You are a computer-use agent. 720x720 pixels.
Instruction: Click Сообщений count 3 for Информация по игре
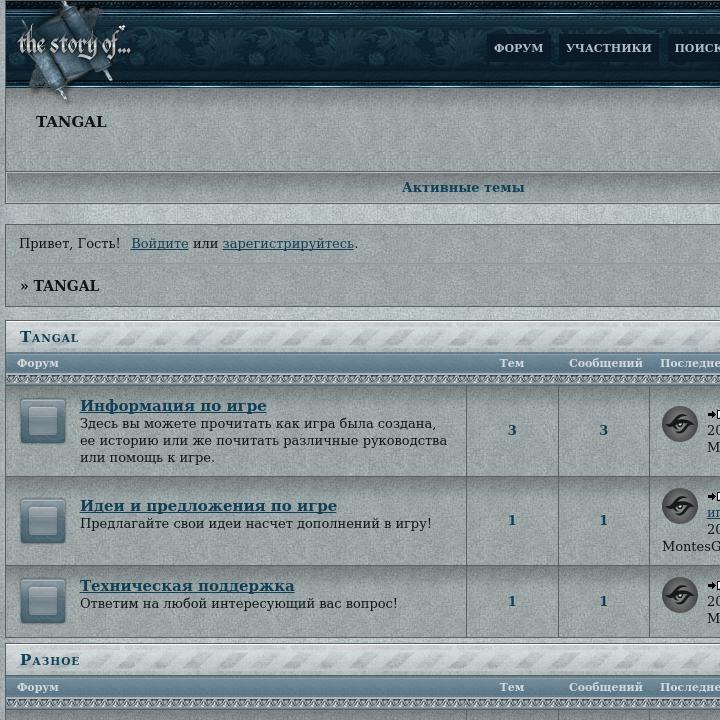point(603,430)
